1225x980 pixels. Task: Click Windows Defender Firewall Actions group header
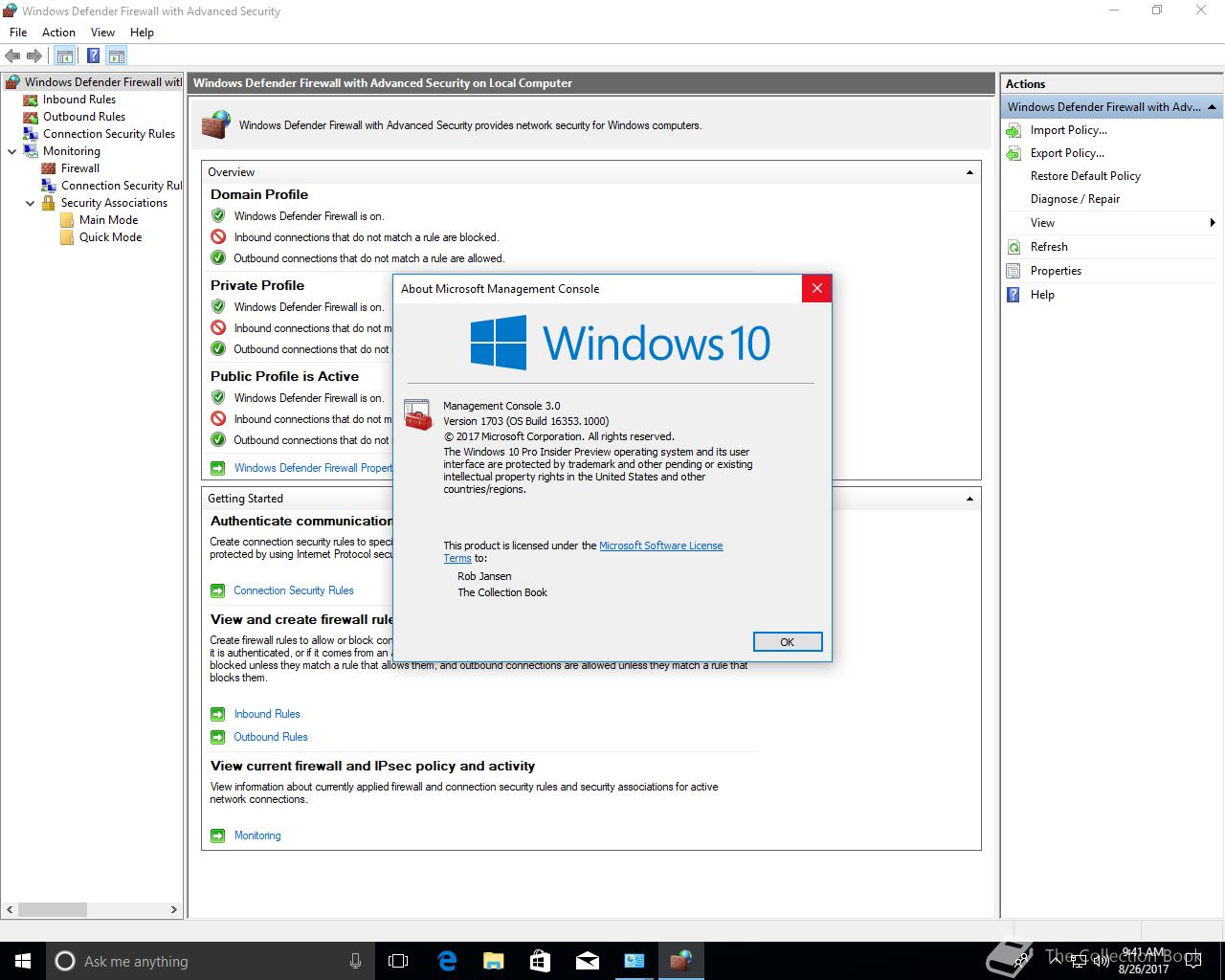click(1112, 107)
